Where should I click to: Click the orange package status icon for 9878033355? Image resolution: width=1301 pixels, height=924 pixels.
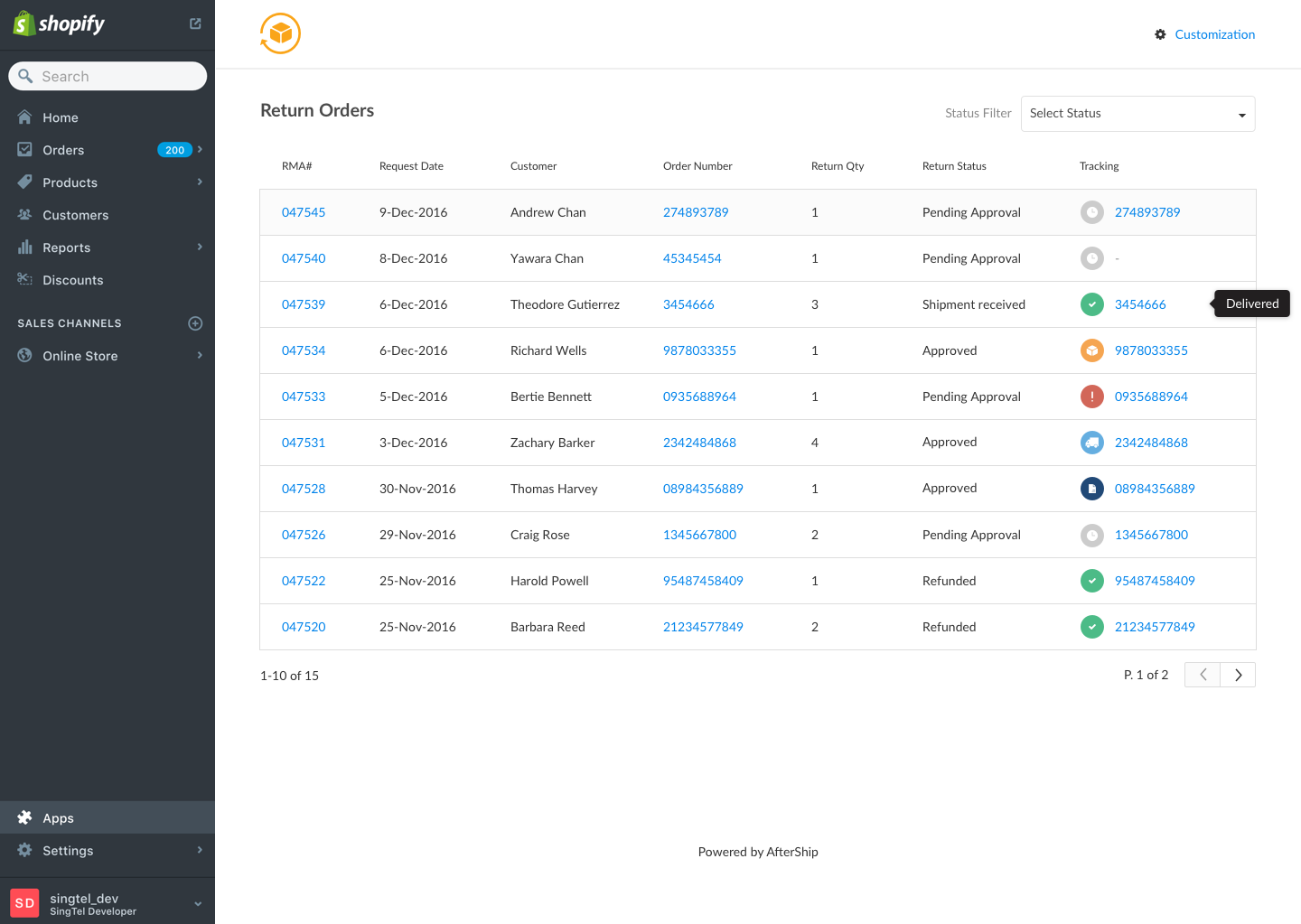click(x=1092, y=350)
